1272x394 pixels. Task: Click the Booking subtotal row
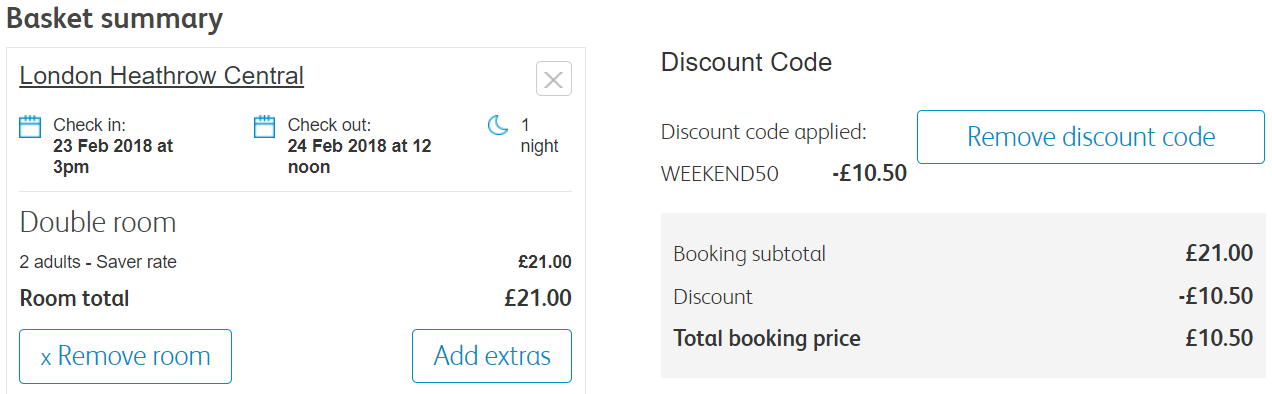[x=963, y=253]
